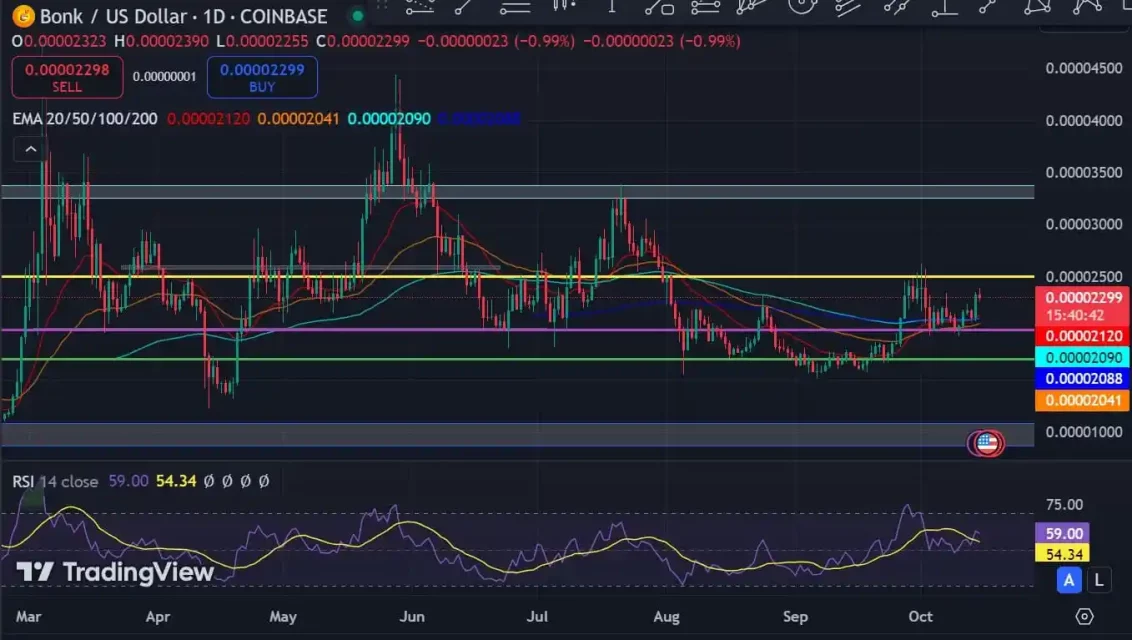Viewport: 1132px width, 640px height.
Task: Select the triangle pattern drawing tool
Action: (1037, 6)
